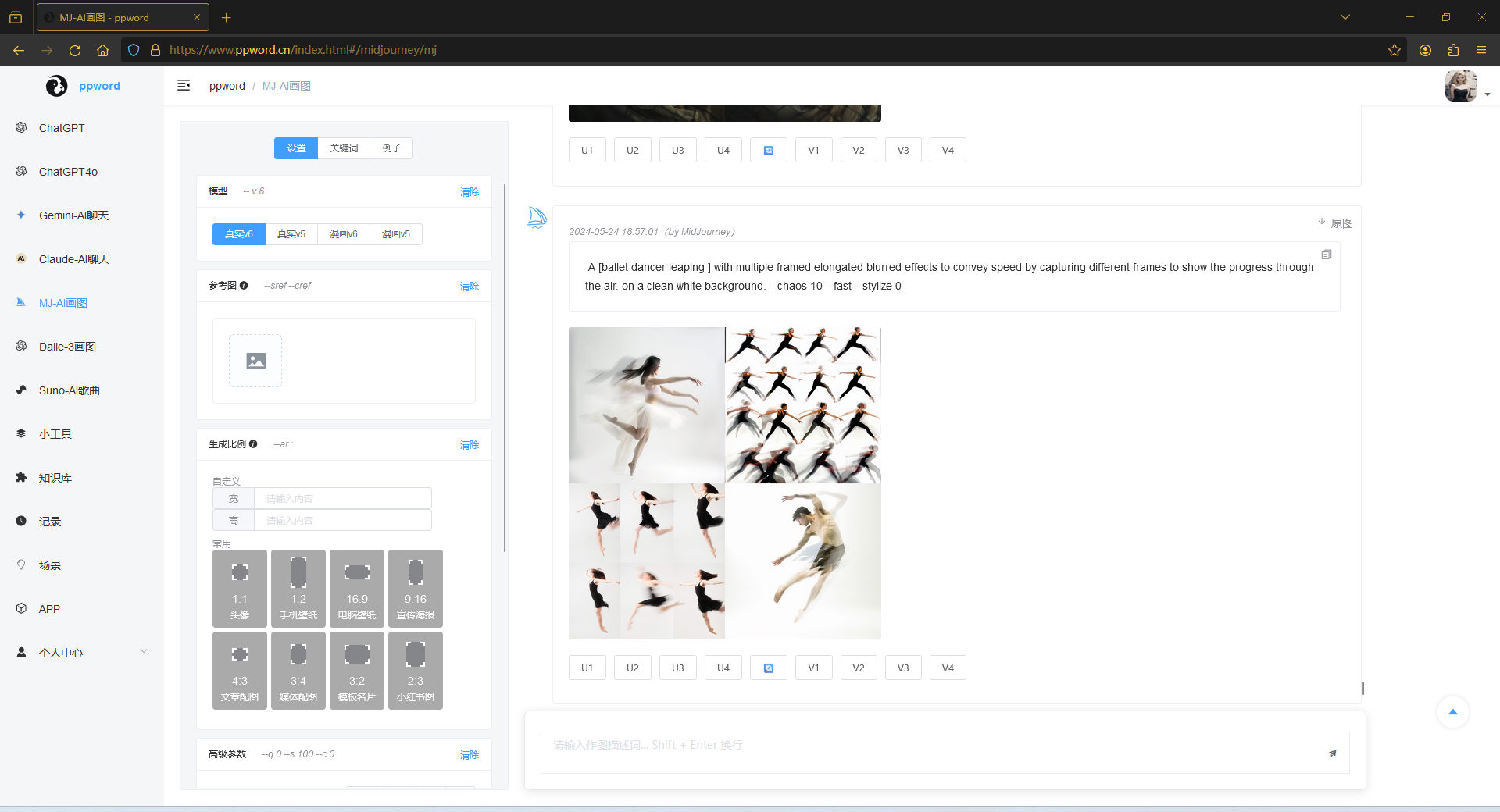Image resolution: width=1500 pixels, height=812 pixels.
Task: Click the ppword logo icon
Action: click(56, 86)
